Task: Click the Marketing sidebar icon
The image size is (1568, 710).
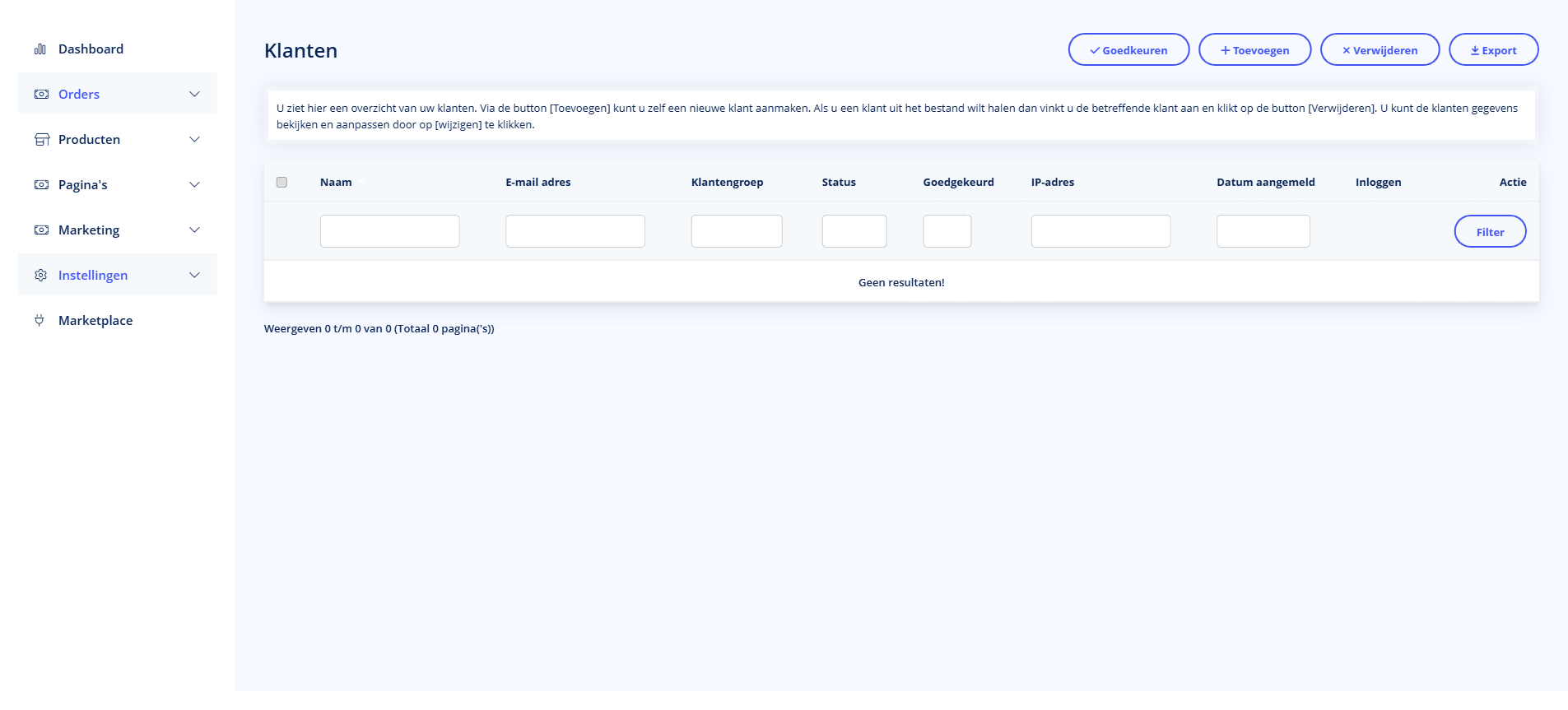Action: [x=41, y=230]
